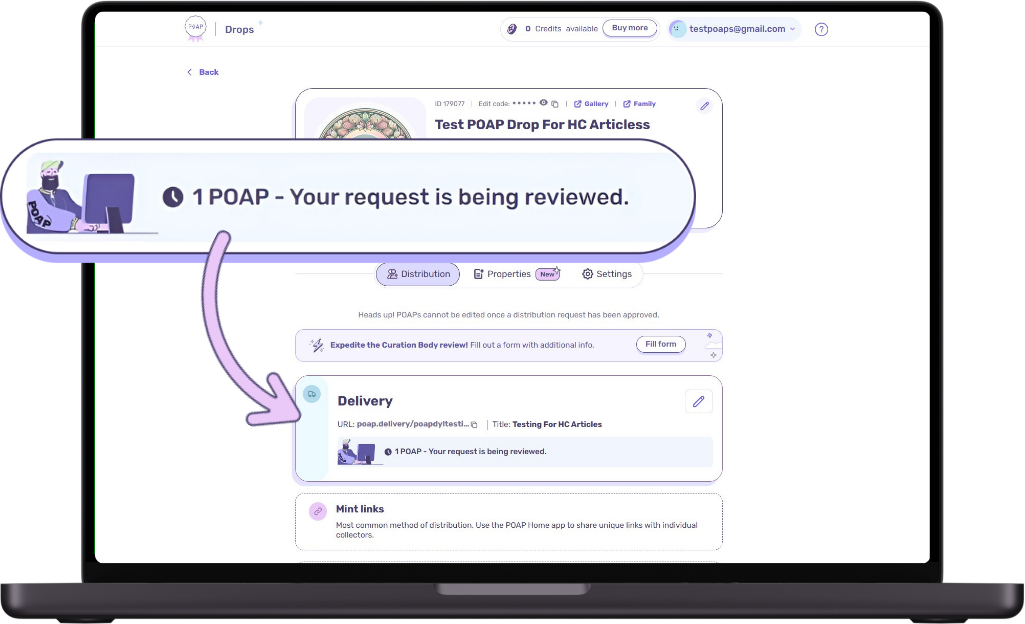Click the Delivery truck icon
The height and width of the screenshot is (624, 1025).
click(x=312, y=394)
